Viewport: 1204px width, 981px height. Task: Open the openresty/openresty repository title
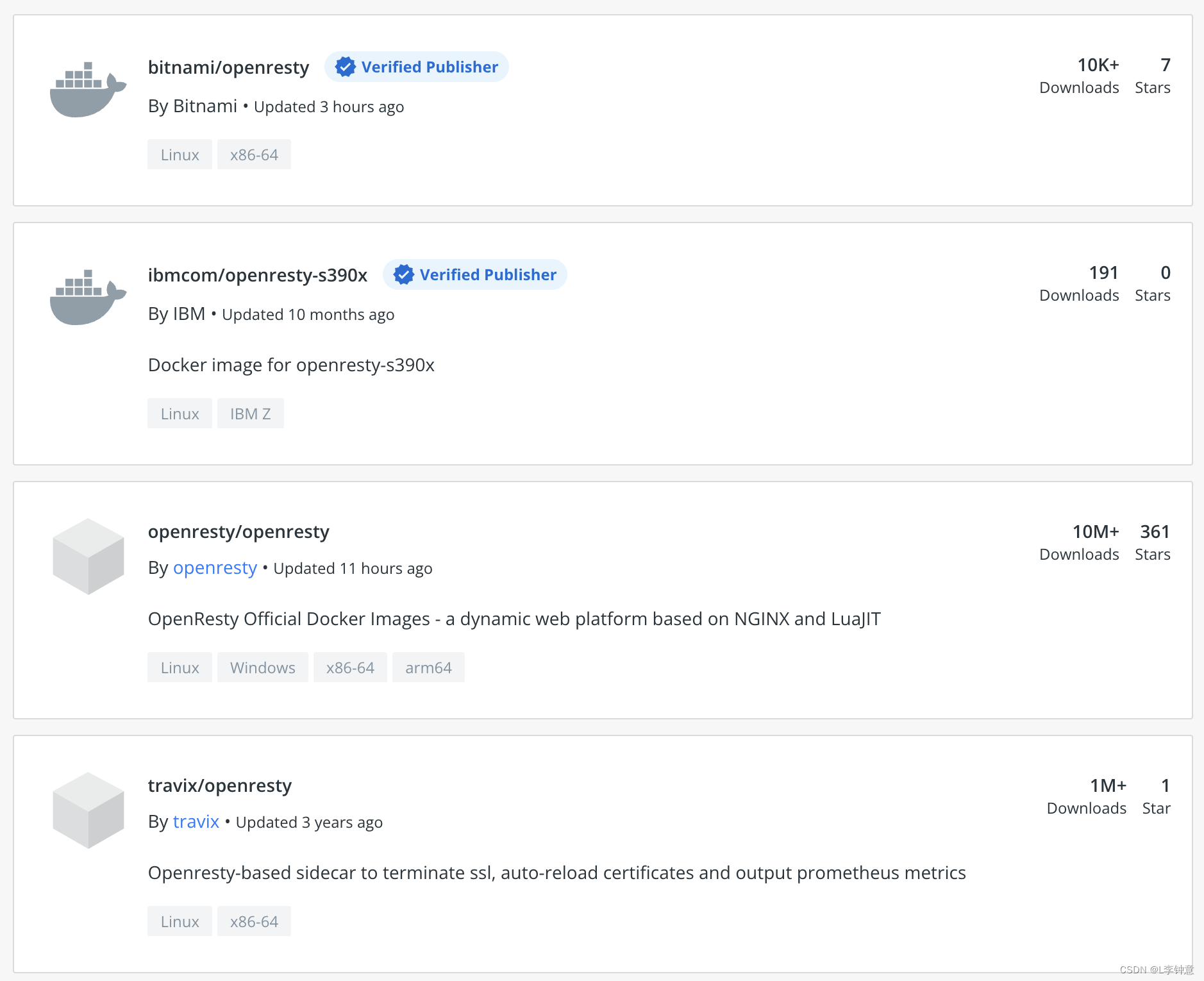tap(238, 532)
